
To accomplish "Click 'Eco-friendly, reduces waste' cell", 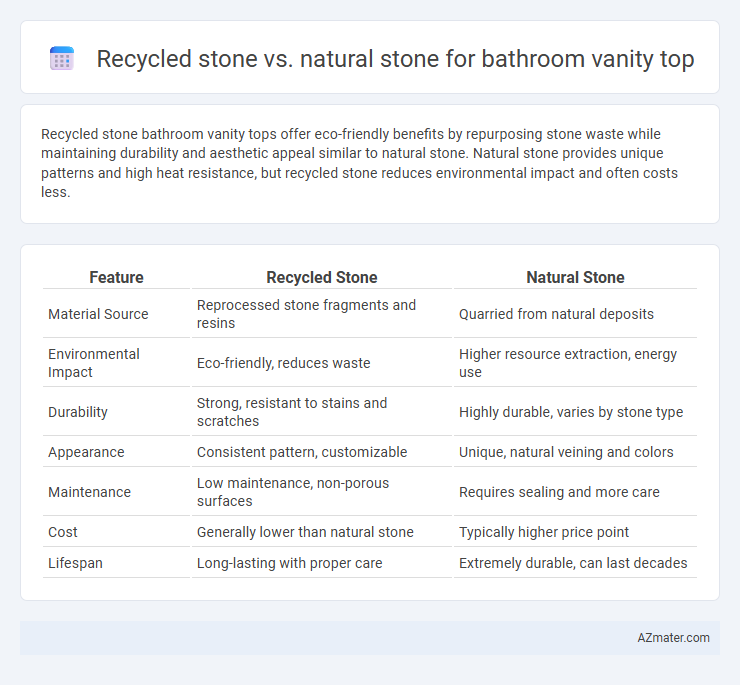I will (x=321, y=363).
